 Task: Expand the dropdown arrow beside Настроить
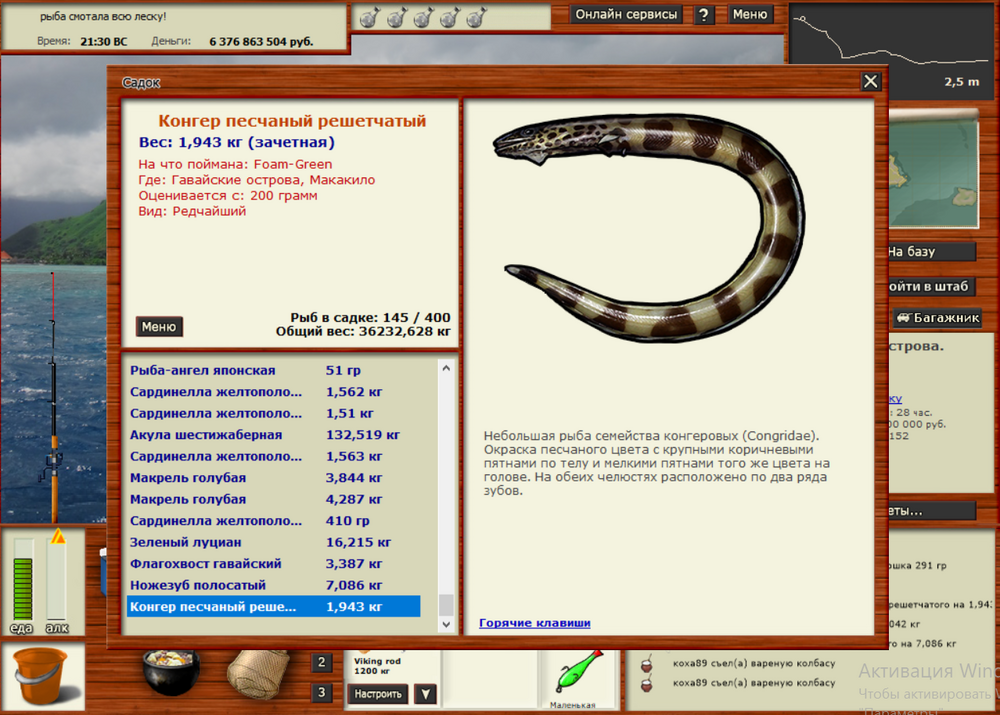[x=424, y=694]
